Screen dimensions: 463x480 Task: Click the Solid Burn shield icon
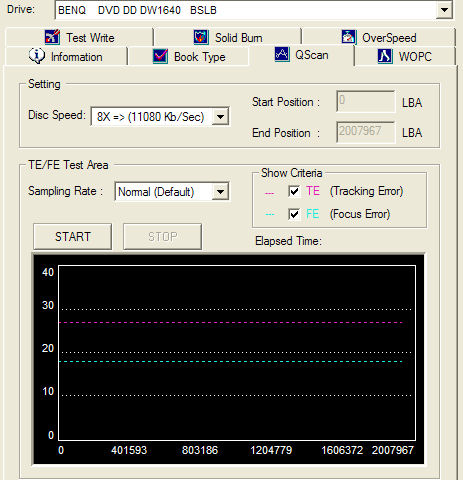coord(201,37)
